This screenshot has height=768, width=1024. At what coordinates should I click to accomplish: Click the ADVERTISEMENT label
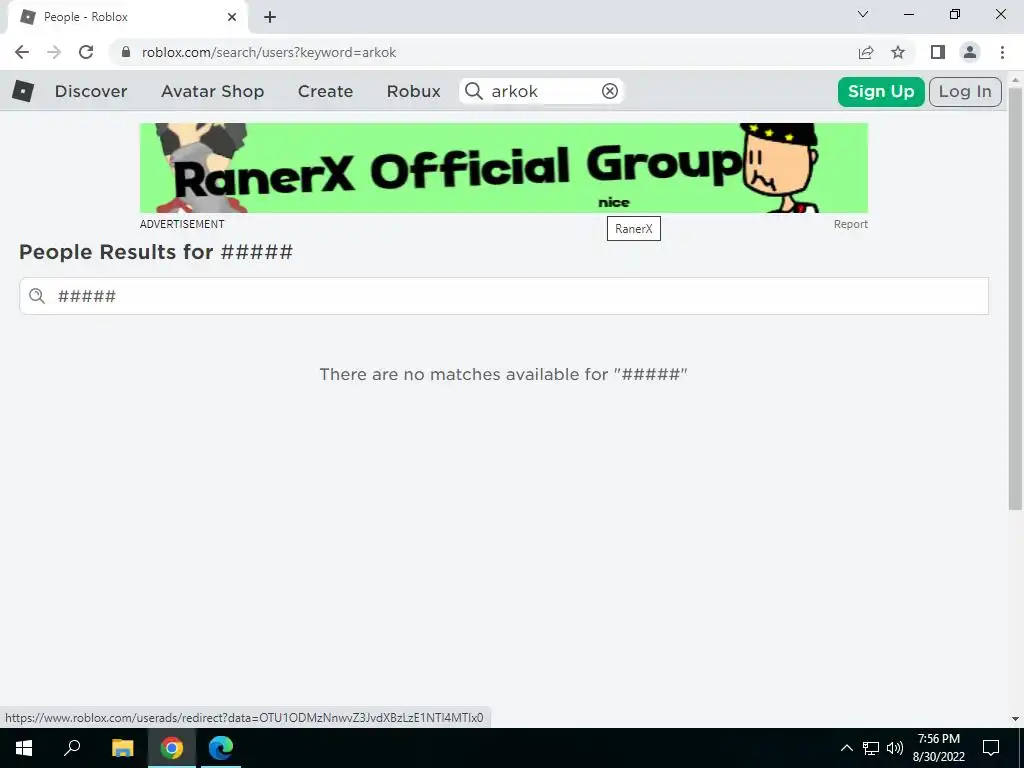point(182,224)
